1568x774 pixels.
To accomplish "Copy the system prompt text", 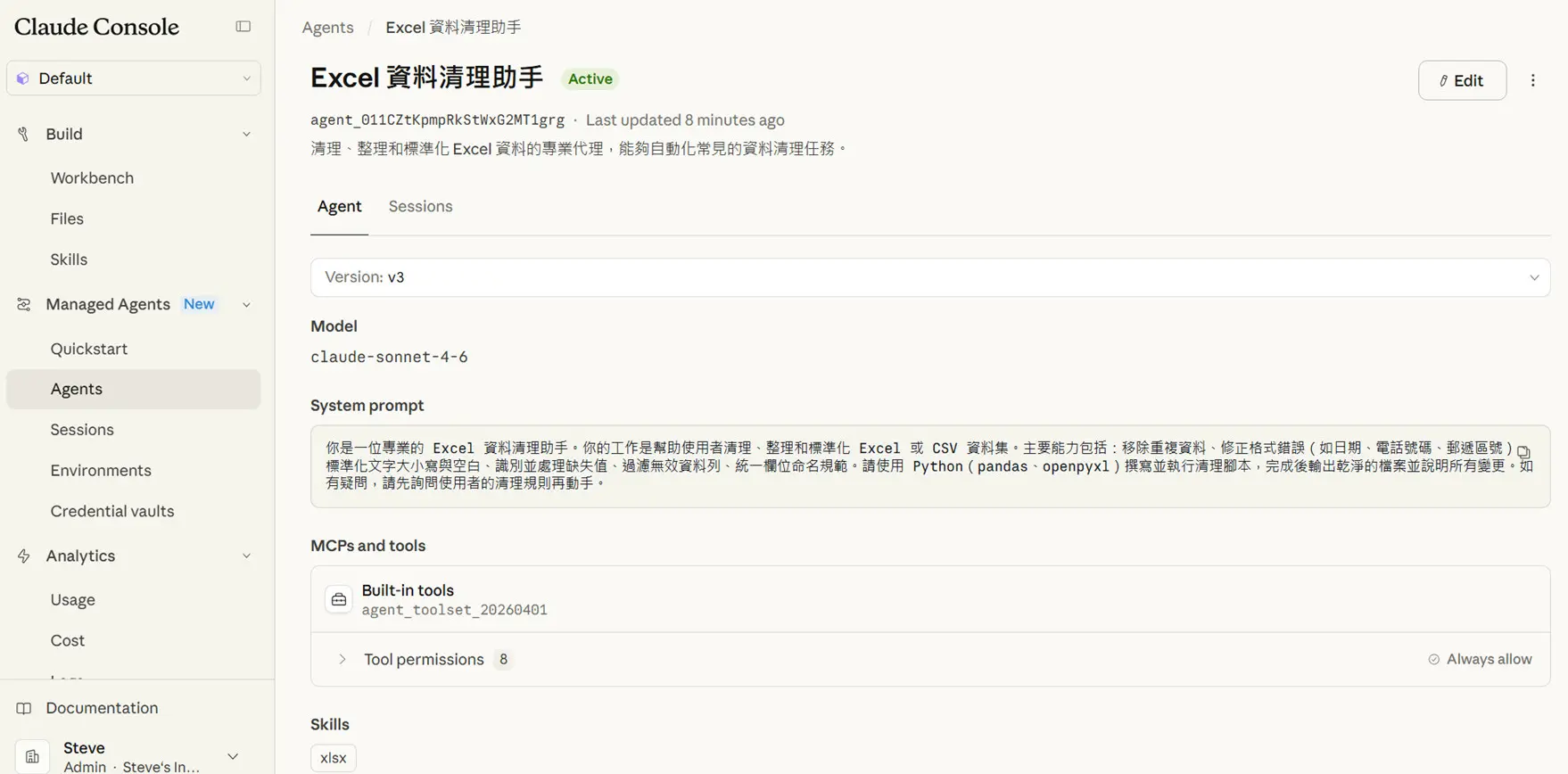I will 1523,452.
